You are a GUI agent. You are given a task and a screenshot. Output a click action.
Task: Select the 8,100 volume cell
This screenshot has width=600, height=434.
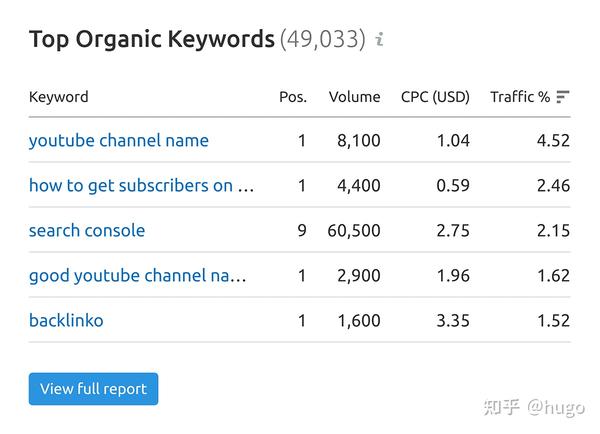(359, 140)
